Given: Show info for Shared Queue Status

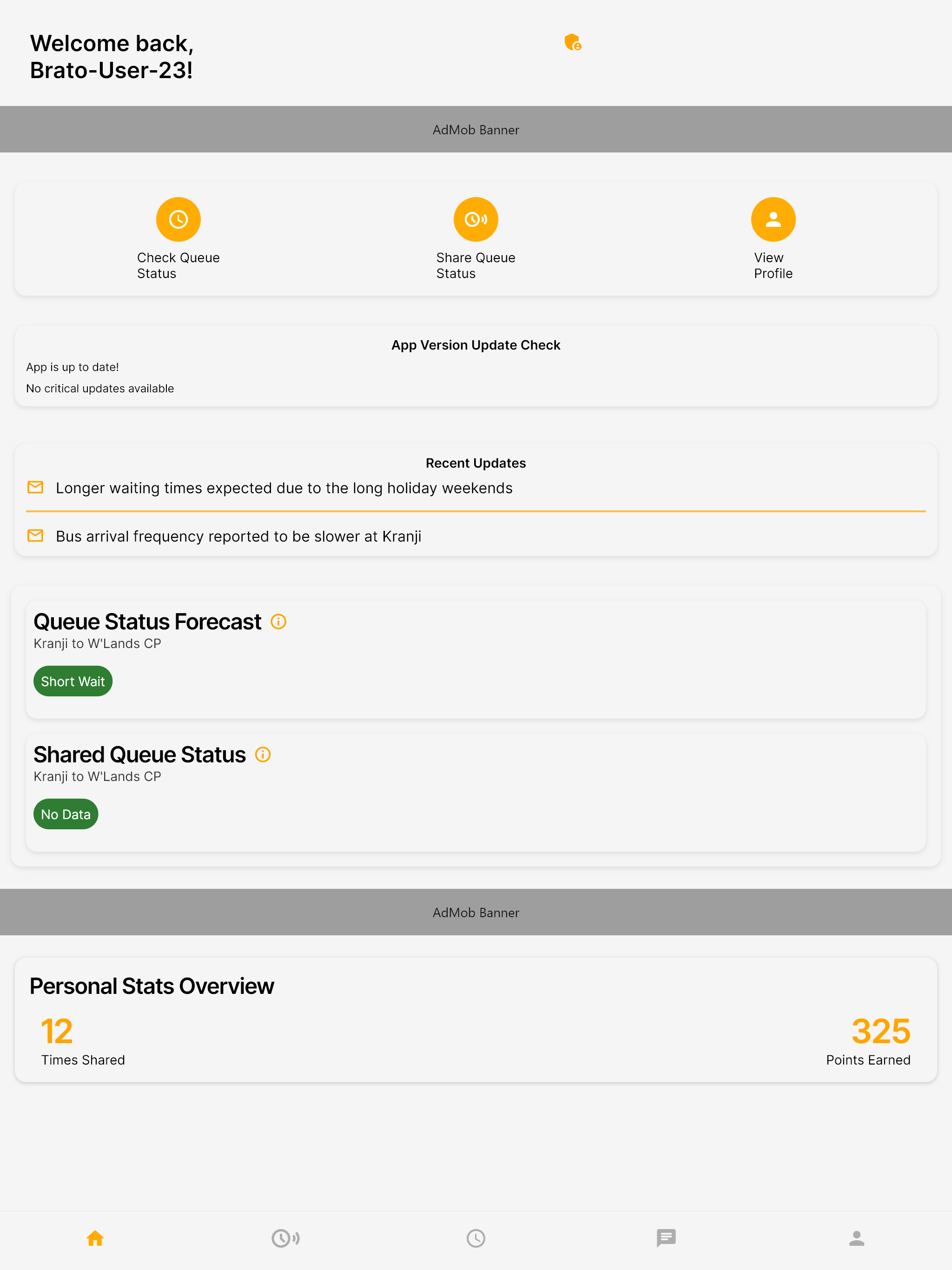Looking at the screenshot, I should [263, 754].
